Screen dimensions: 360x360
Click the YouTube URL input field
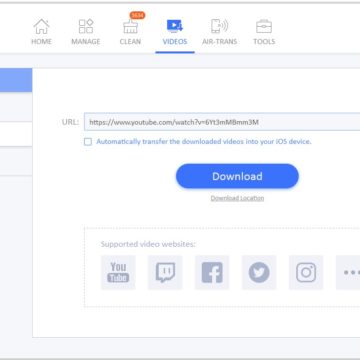coord(222,122)
